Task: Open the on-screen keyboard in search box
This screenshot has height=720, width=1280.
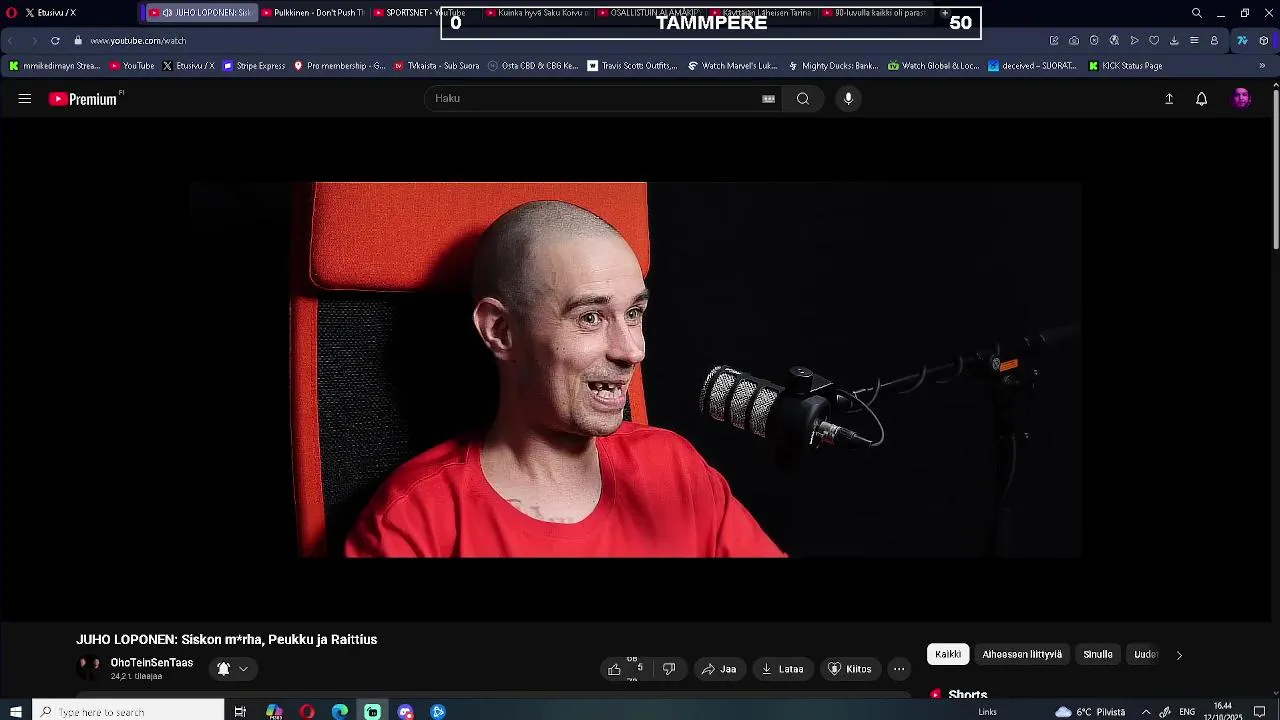Action: point(768,99)
